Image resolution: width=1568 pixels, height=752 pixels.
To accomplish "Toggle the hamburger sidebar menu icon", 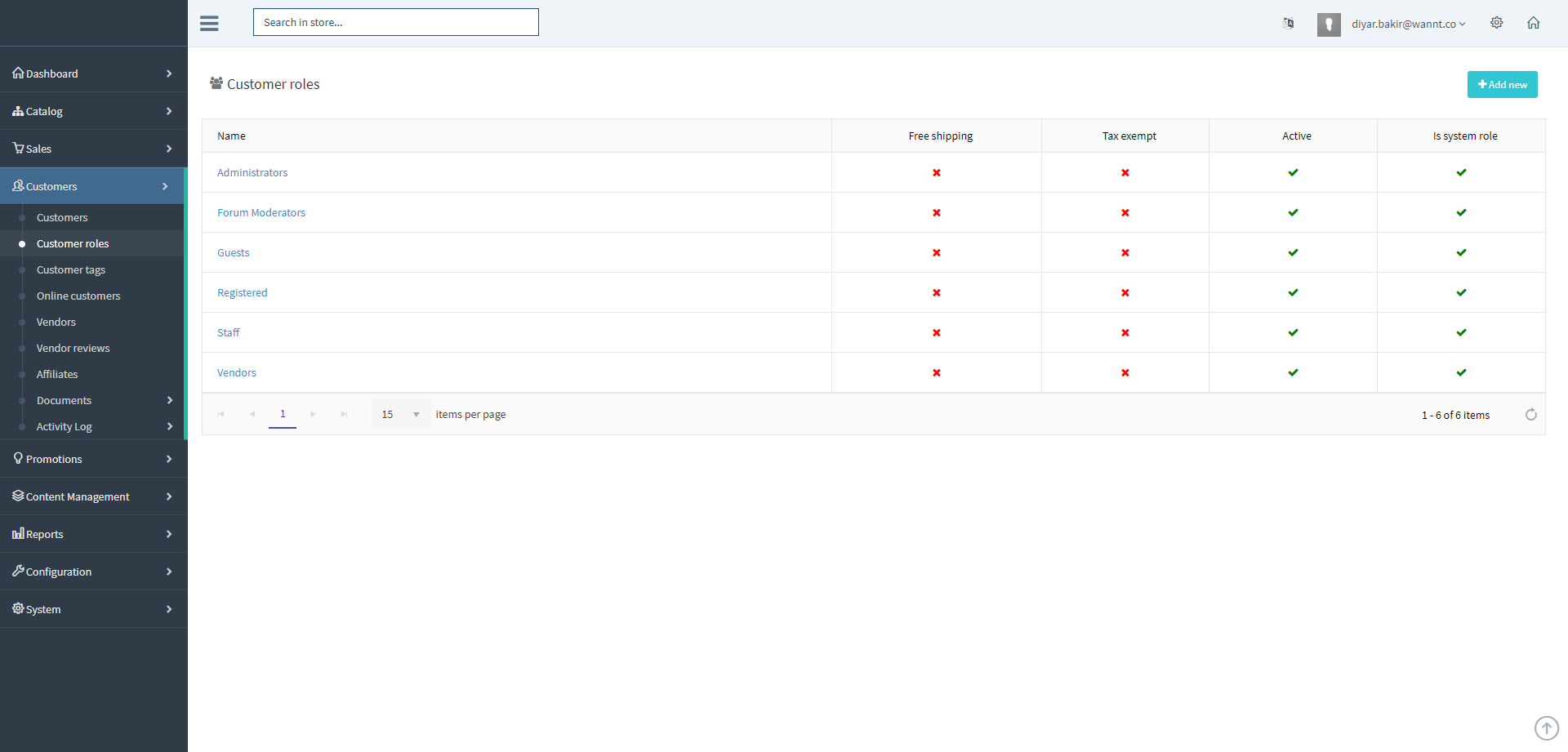I will (x=209, y=23).
